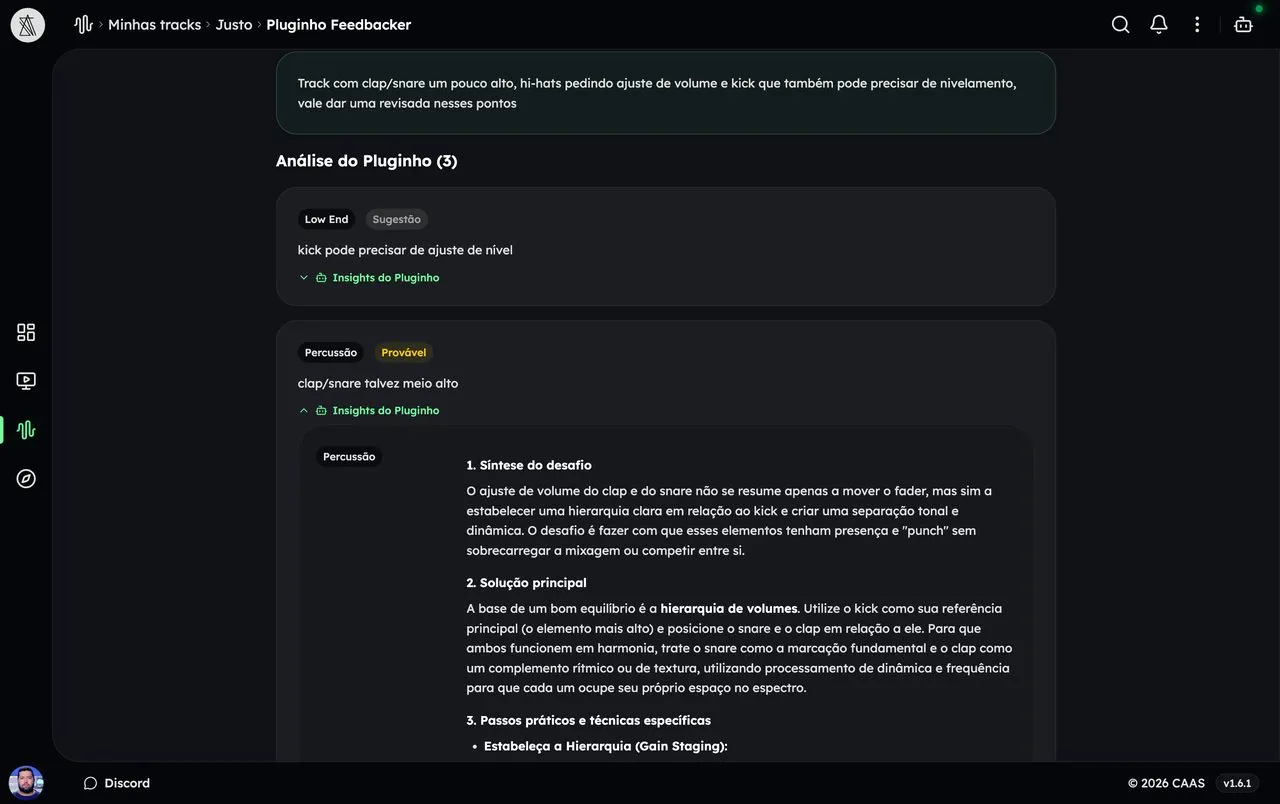Click the Sugestão status badge

pos(397,219)
